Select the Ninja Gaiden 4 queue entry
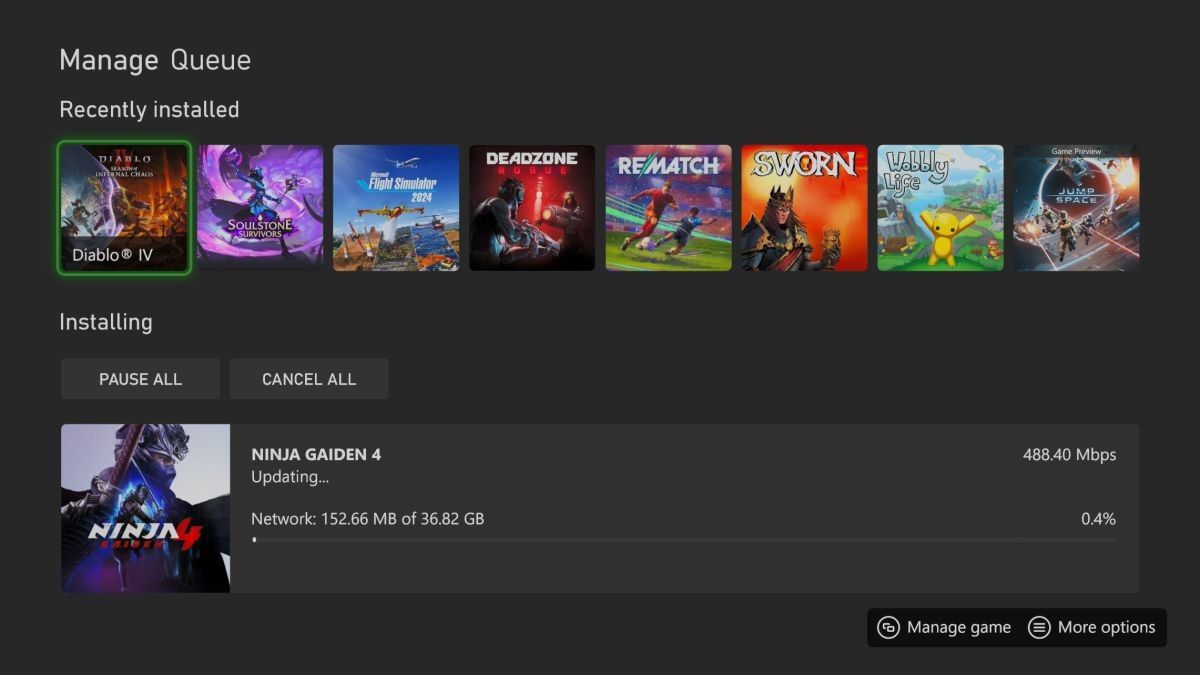The width and height of the screenshot is (1200, 675). point(600,508)
